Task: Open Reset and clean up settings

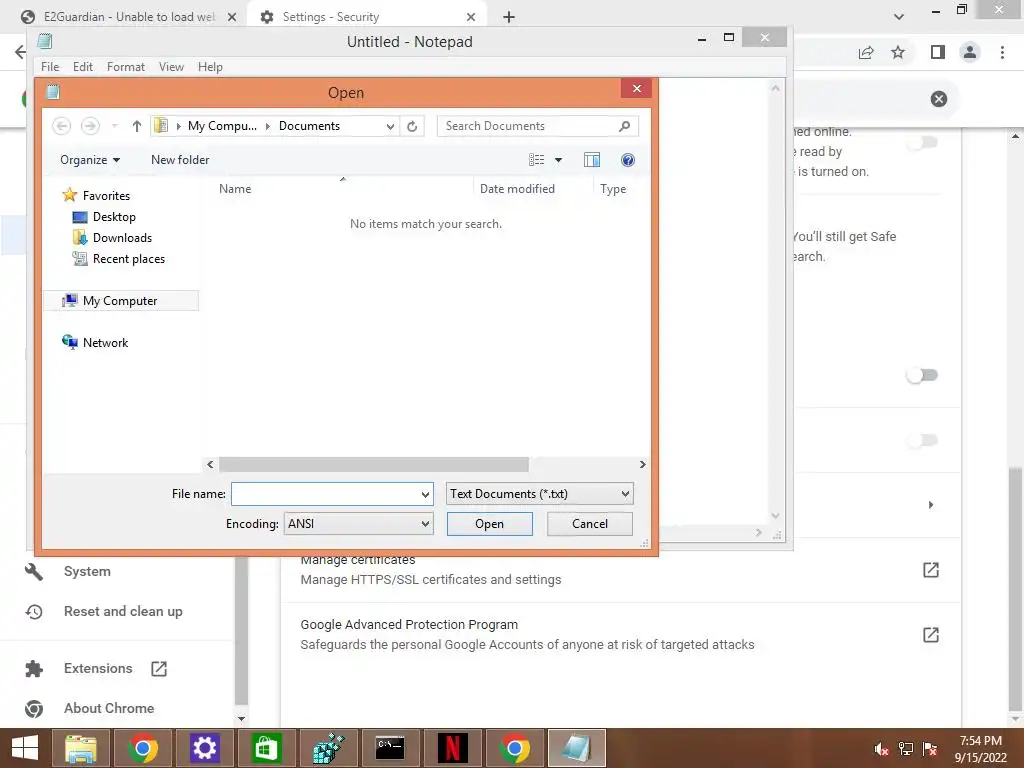Action: 123,612
